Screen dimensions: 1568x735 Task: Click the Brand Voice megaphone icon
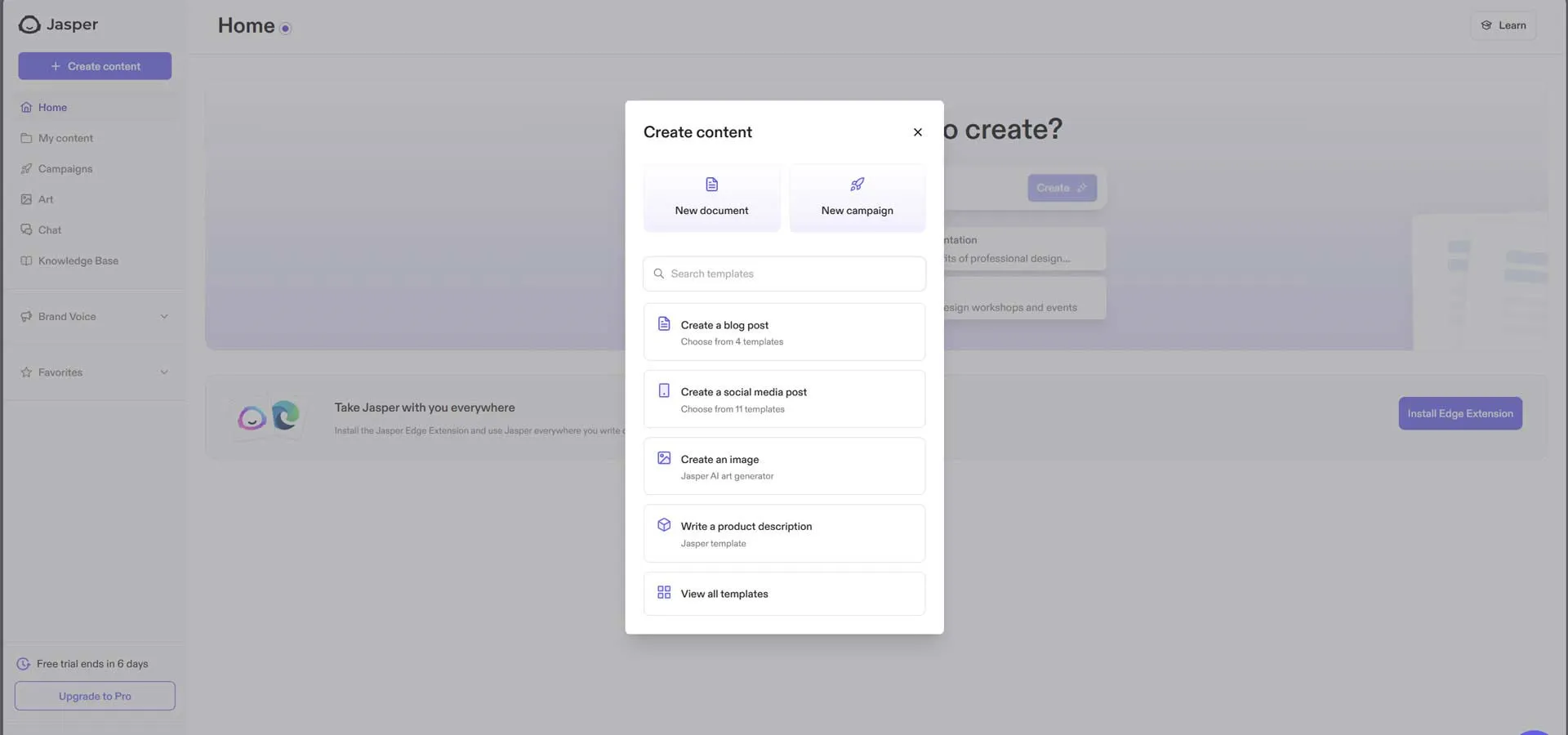[x=26, y=317]
